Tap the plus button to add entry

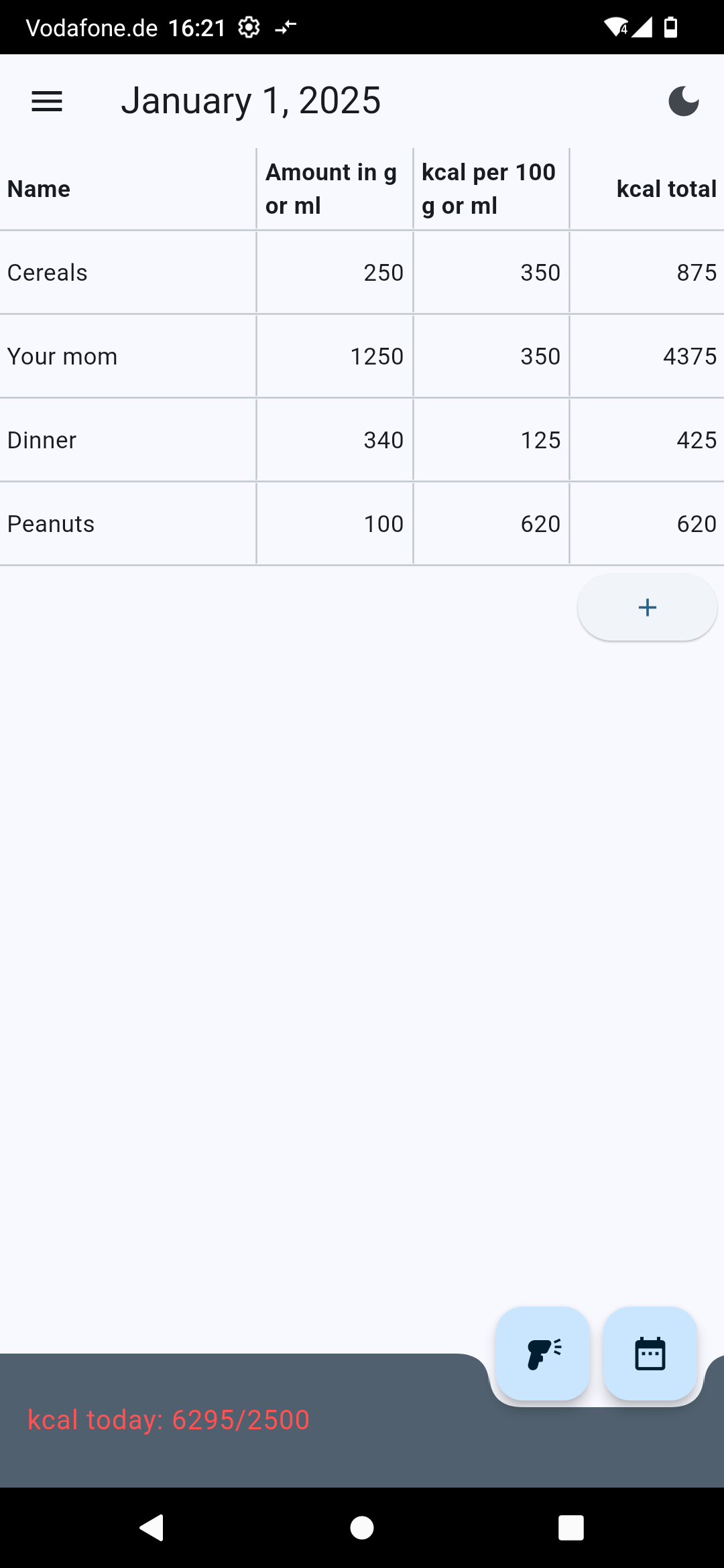click(647, 607)
